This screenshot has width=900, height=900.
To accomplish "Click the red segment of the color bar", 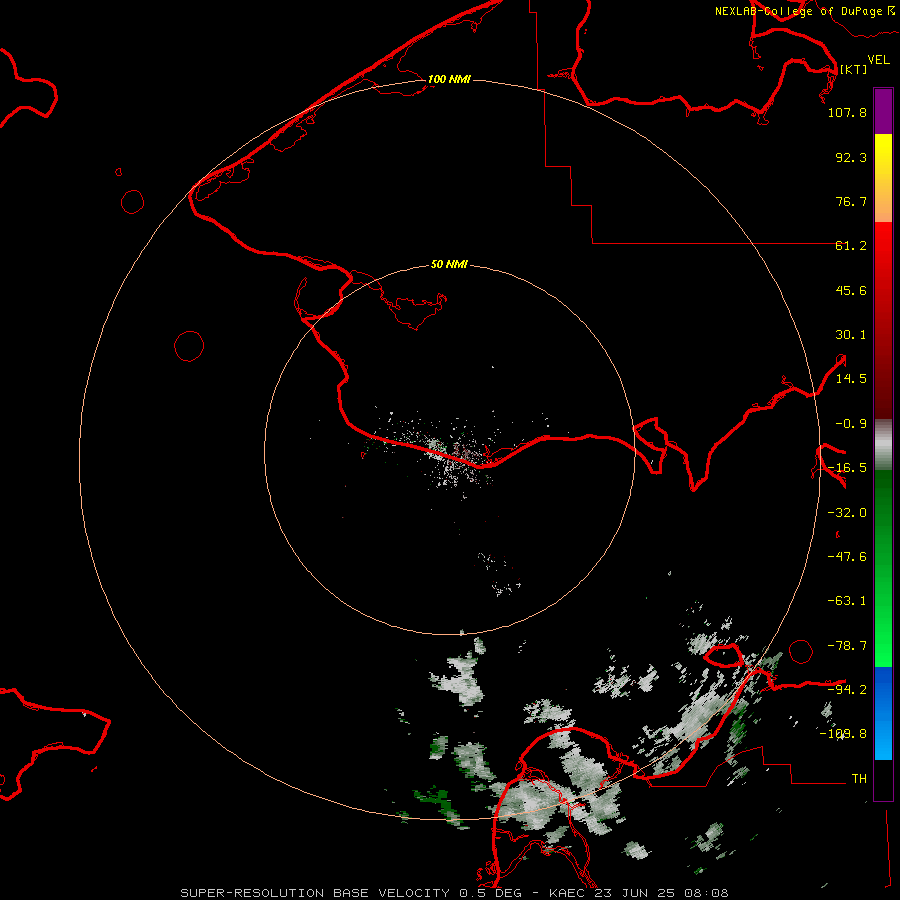I will click(883, 320).
